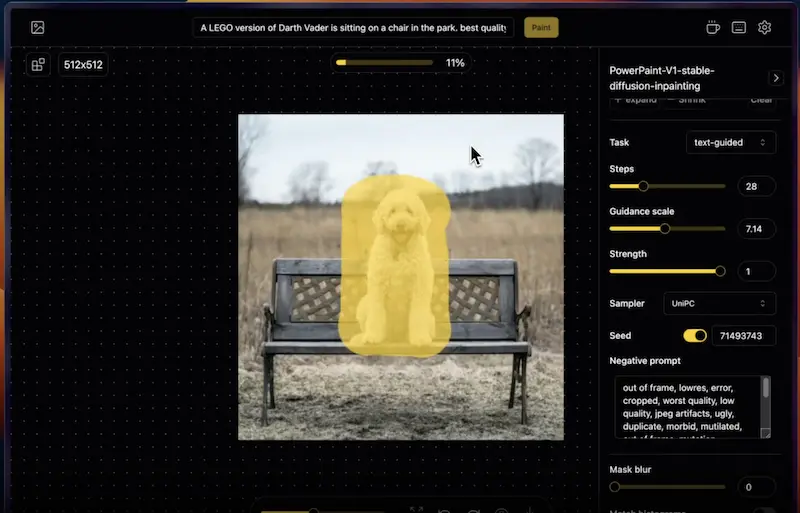Open the settings gear icon

764,28
